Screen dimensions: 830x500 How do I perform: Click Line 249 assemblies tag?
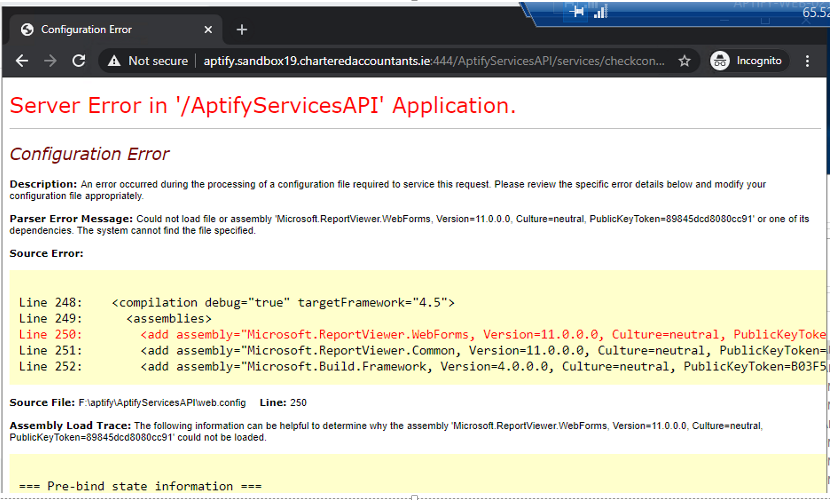(x=115, y=319)
